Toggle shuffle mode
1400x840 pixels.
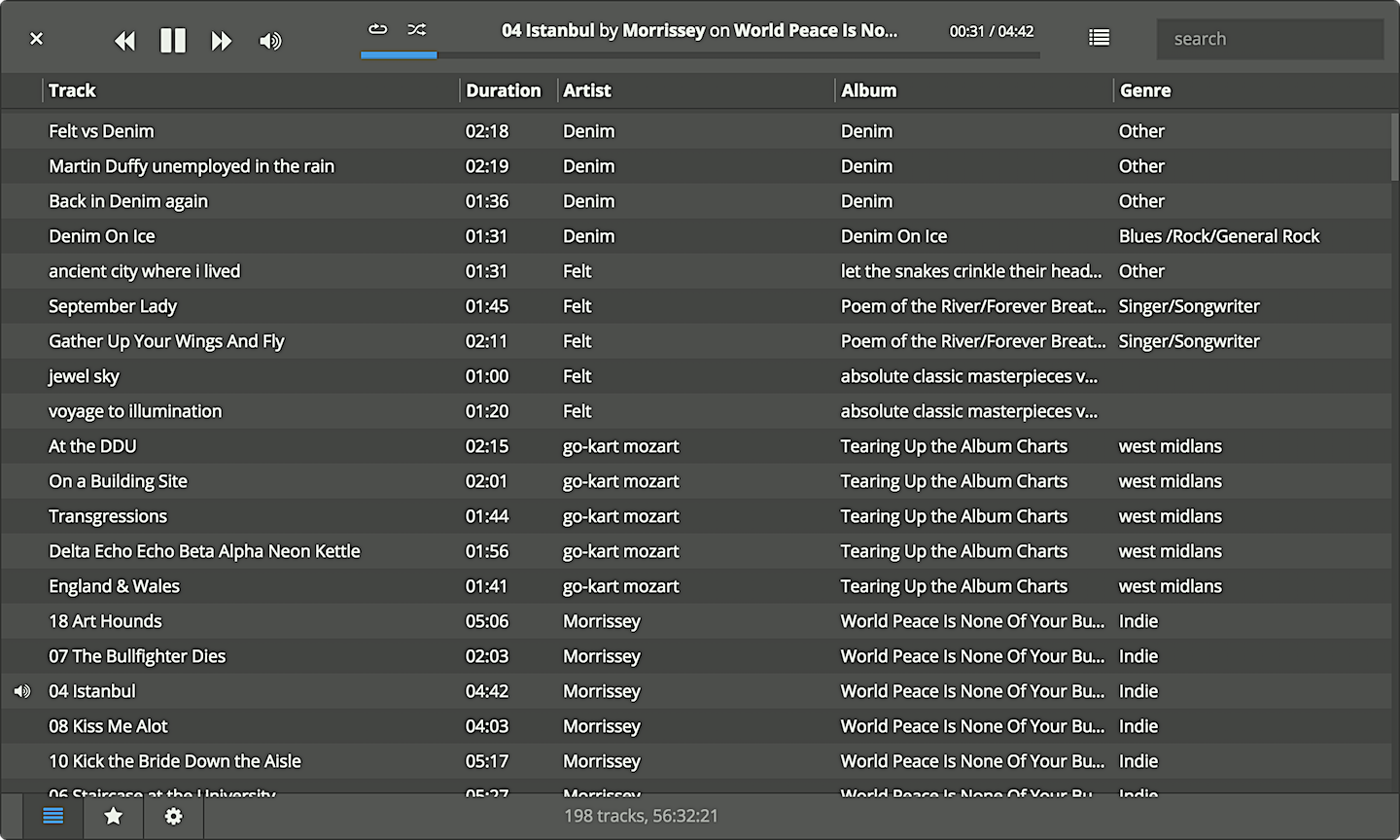[x=417, y=29]
